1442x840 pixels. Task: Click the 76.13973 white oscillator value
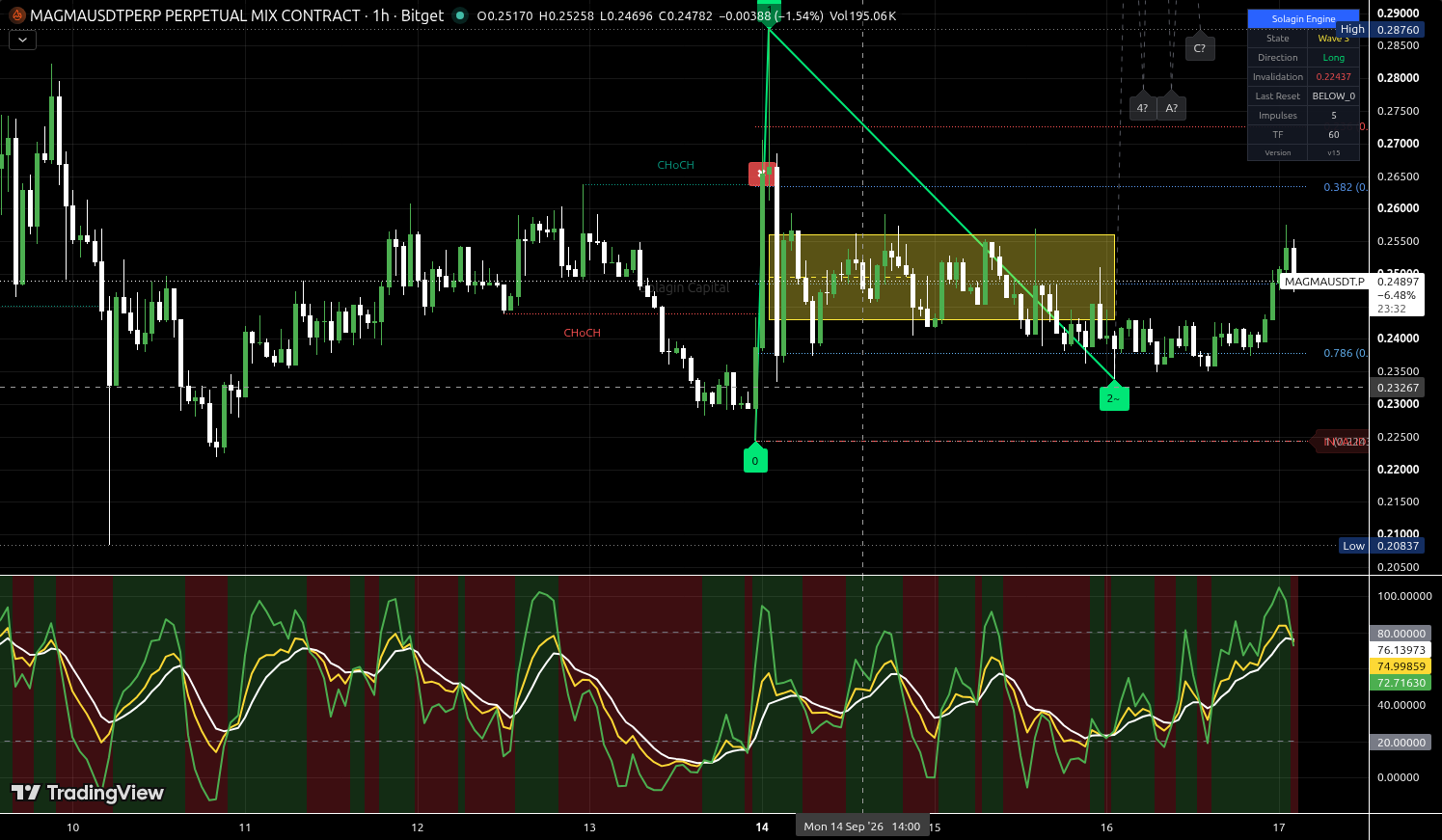click(1401, 650)
